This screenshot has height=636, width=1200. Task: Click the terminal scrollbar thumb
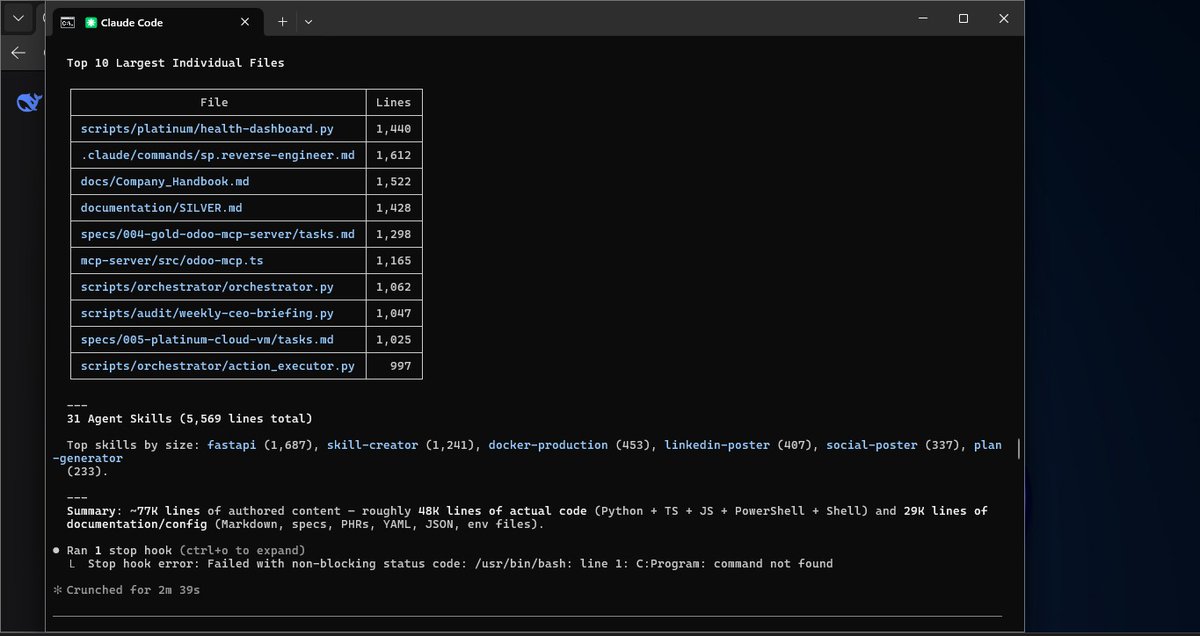(x=1019, y=448)
